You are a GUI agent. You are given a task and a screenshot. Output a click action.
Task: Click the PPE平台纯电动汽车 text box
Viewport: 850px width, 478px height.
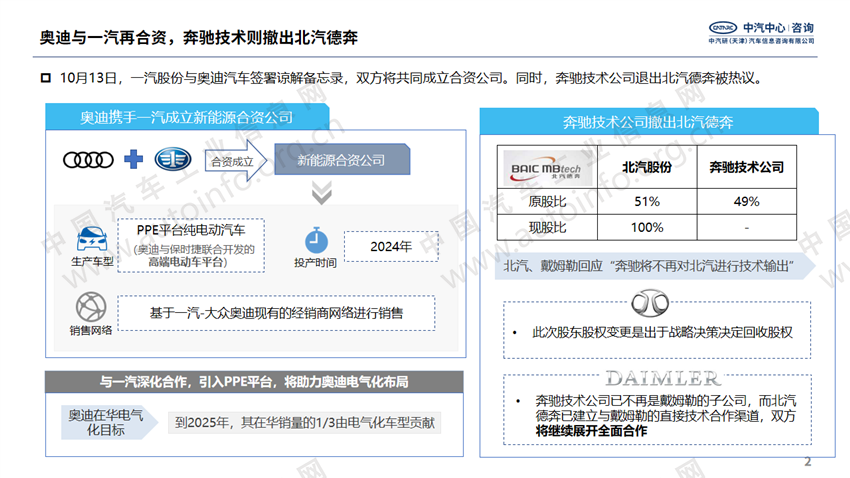191,246
